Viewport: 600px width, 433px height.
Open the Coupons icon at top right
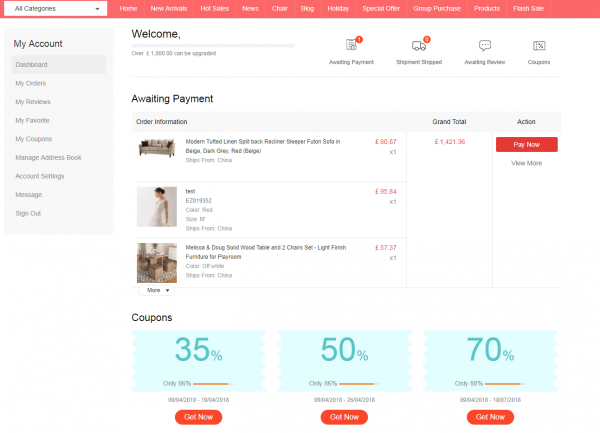539,46
